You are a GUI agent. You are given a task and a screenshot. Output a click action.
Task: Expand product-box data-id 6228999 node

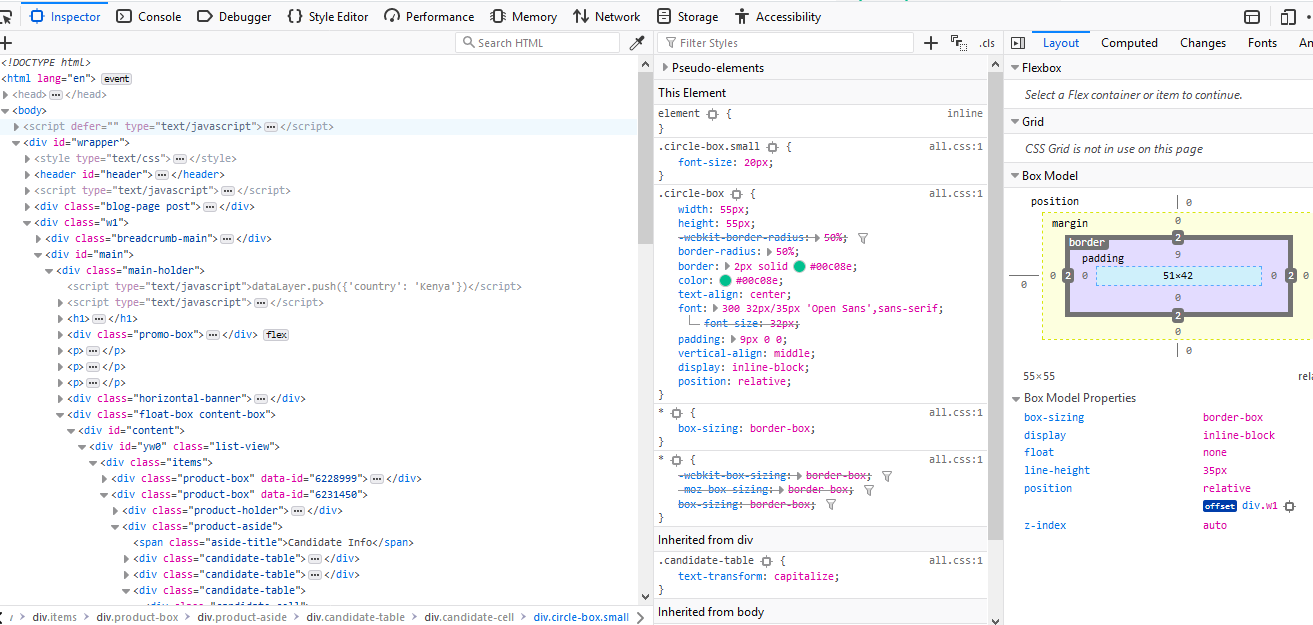pos(104,479)
